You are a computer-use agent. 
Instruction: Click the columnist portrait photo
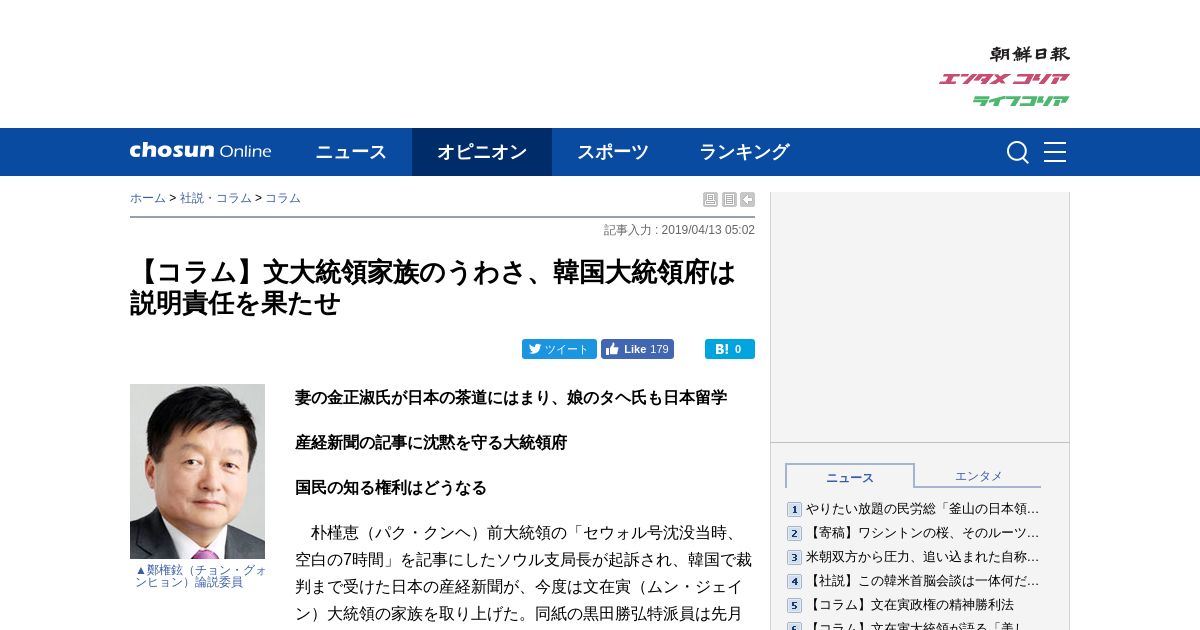coord(197,471)
